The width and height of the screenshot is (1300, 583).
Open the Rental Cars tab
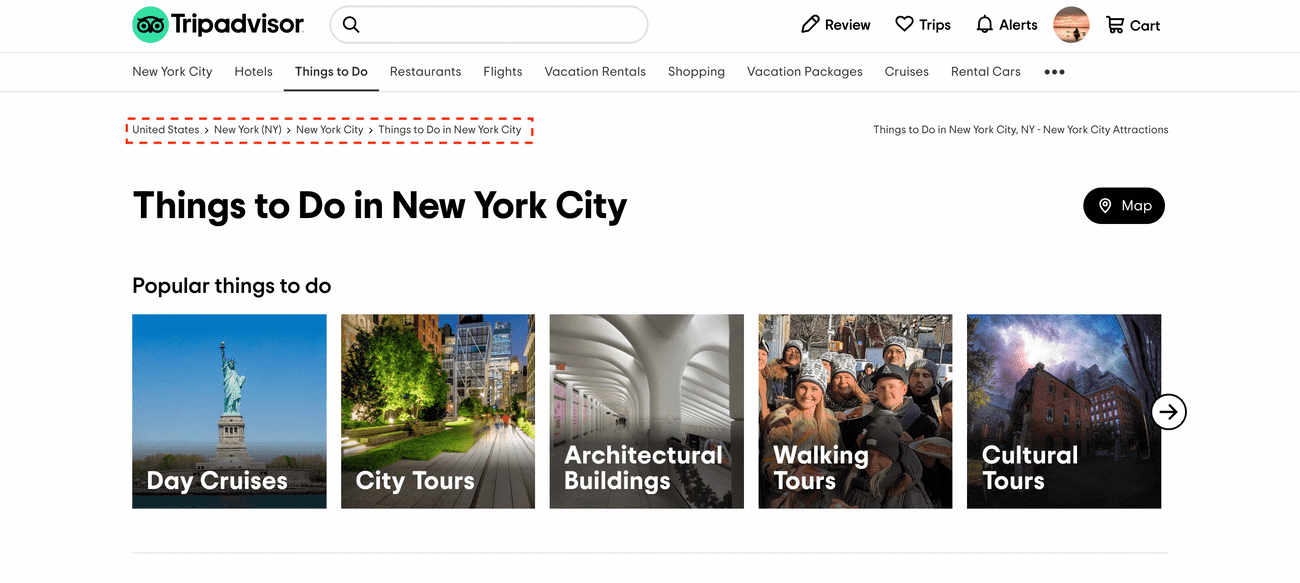986,72
